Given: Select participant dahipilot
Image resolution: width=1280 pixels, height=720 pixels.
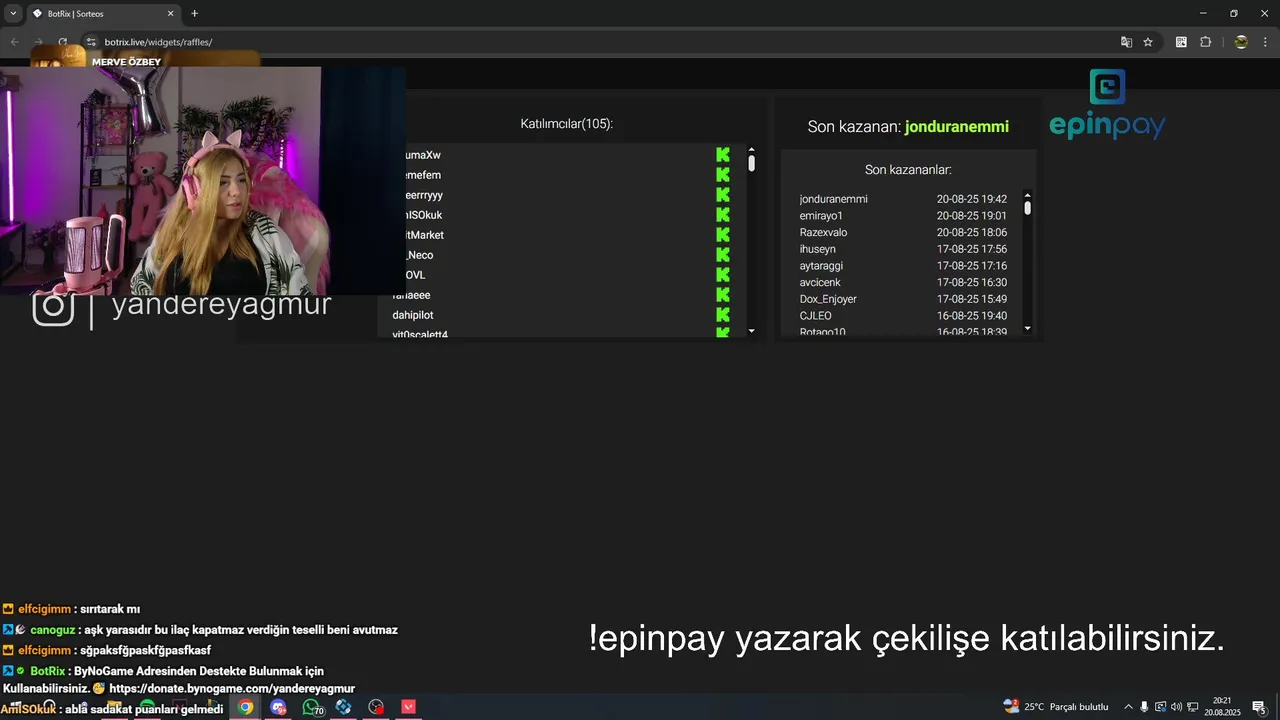Looking at the screenshot, I should [x=412, y=315].
